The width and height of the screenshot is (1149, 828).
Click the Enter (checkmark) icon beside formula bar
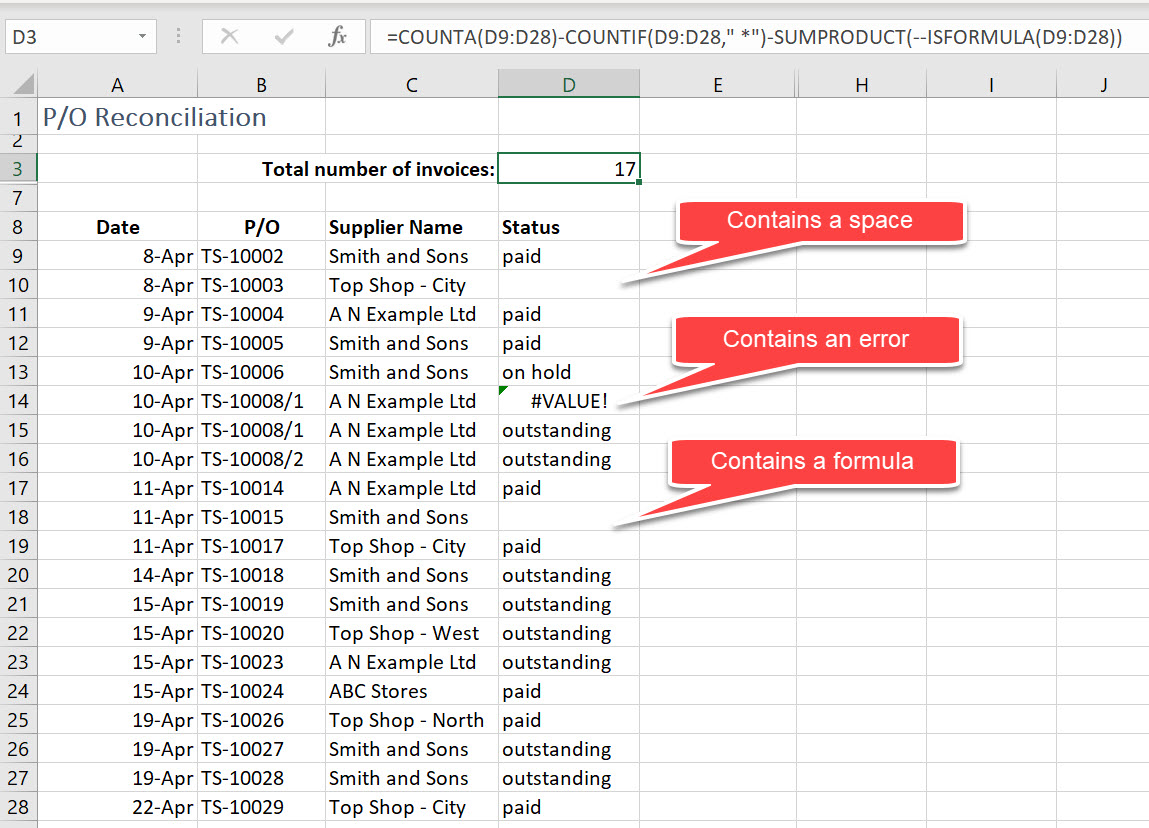coord(284,36)
